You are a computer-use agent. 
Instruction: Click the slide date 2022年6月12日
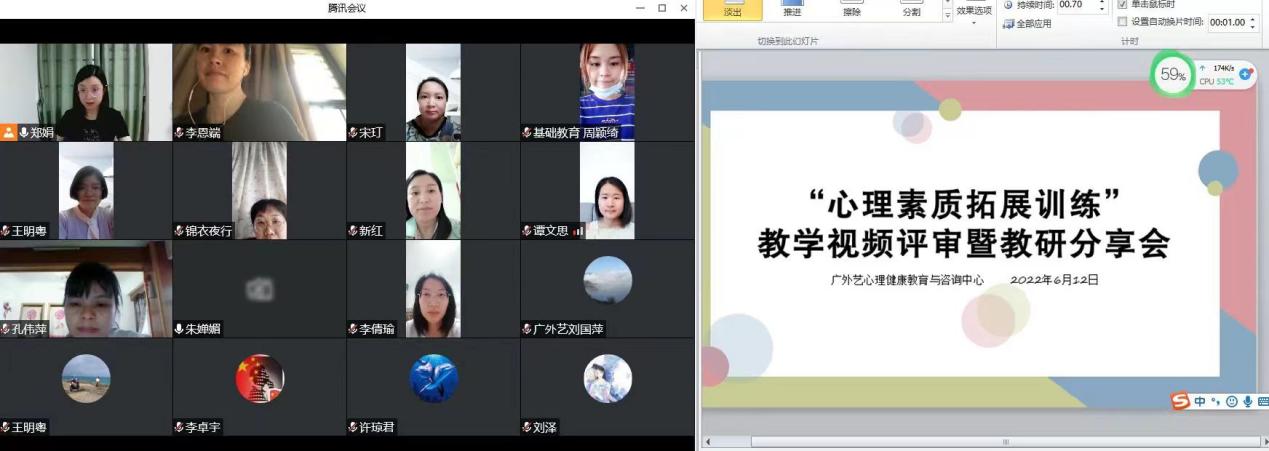point(1055,280)
